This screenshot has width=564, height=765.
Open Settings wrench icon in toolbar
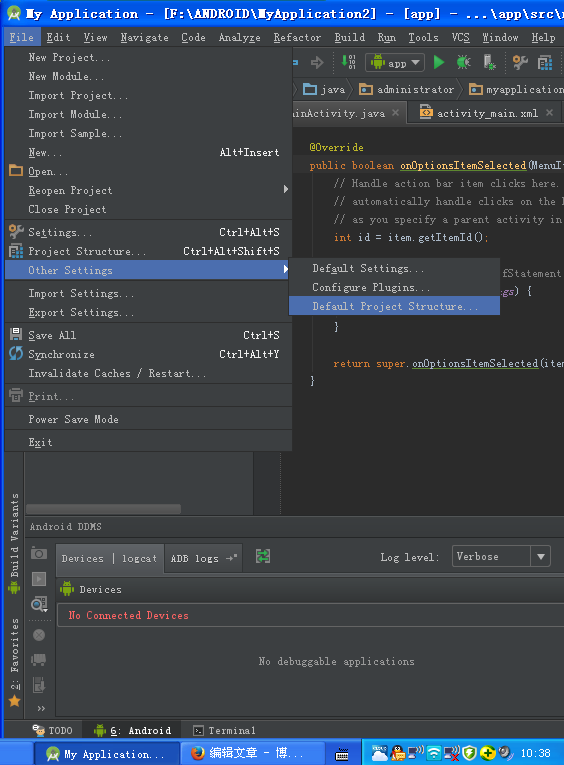[520, 62]
